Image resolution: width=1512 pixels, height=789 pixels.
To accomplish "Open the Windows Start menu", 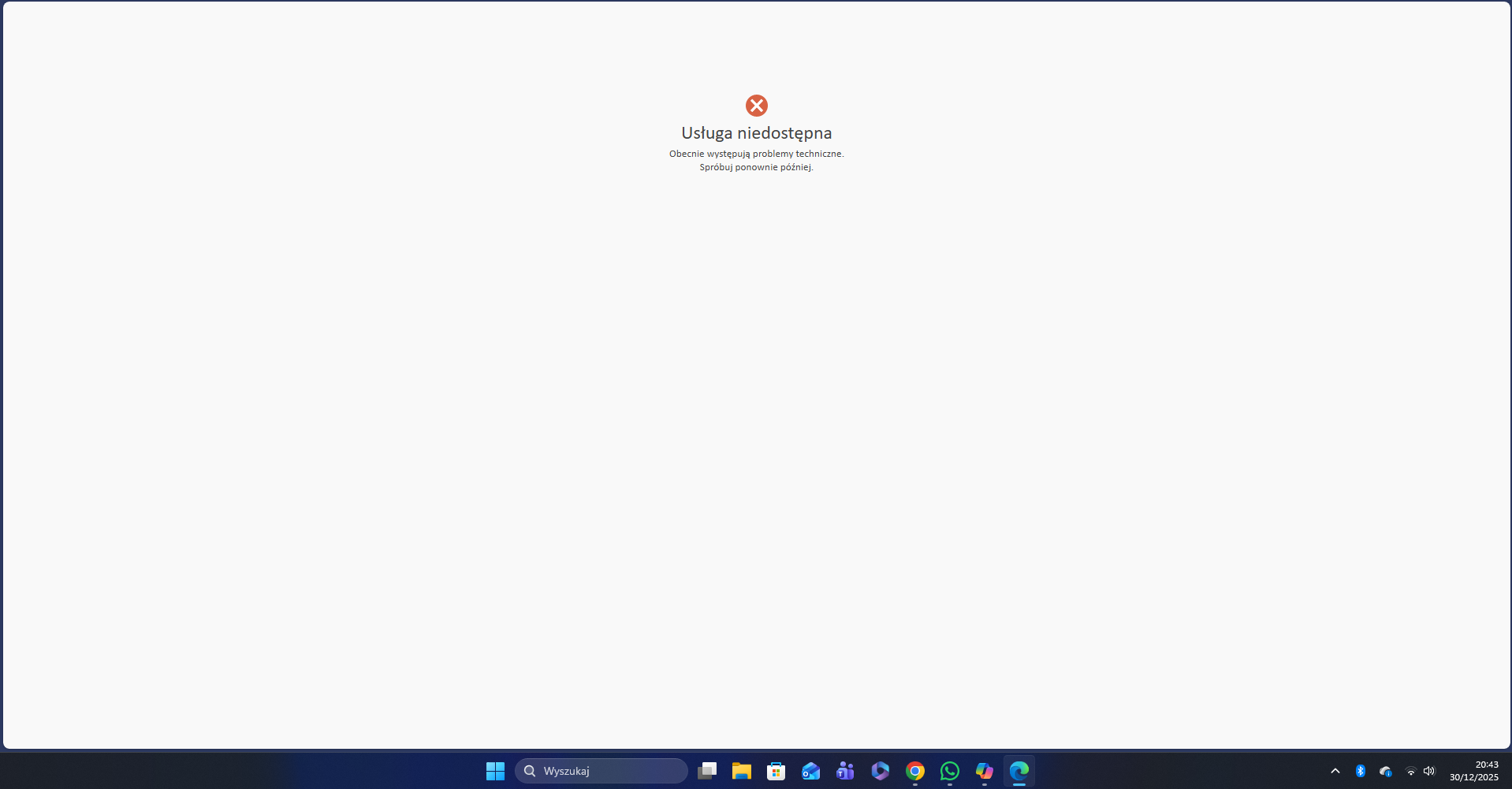I will [x=495, y=771].
